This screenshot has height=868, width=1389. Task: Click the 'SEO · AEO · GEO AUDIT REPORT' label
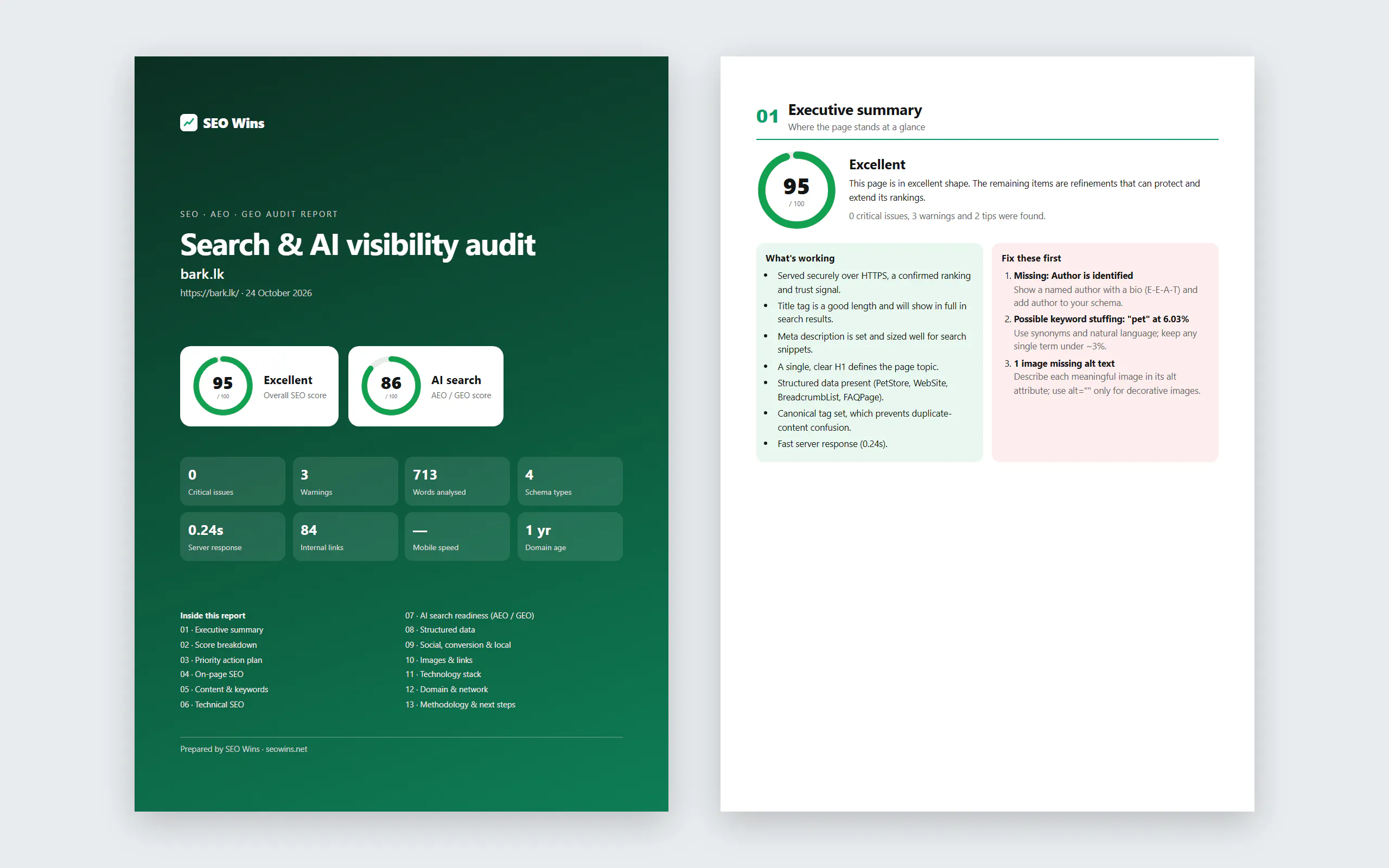coord(259,214)
